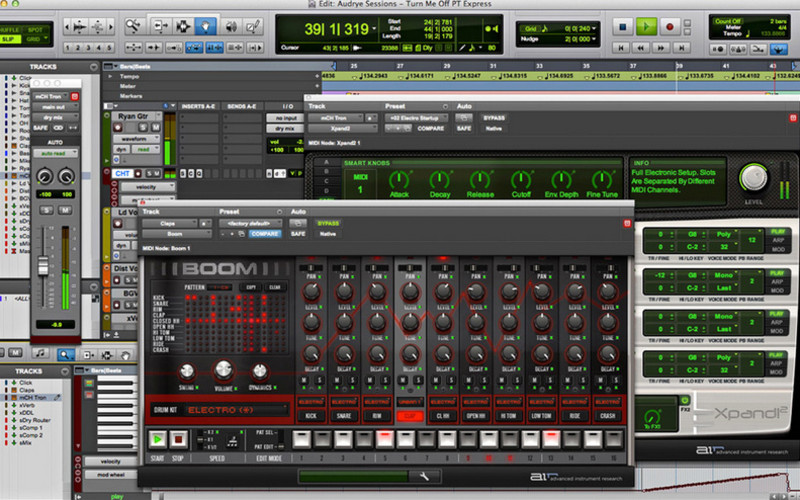The image size is (800, 500).
Task: Click the CLEAR pattern button in Boom
Action: 274,287
